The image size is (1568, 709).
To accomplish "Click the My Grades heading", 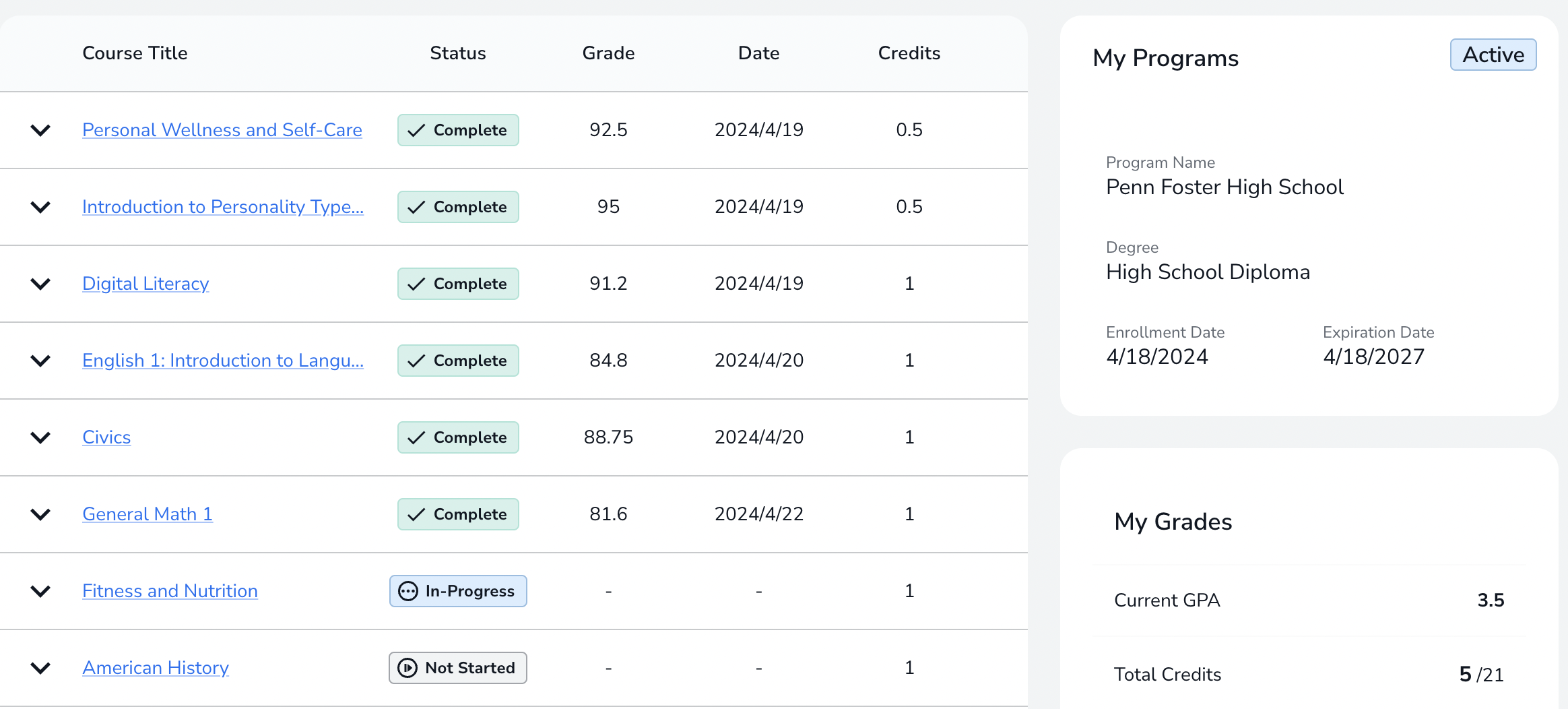I will tap(1173, 522).
